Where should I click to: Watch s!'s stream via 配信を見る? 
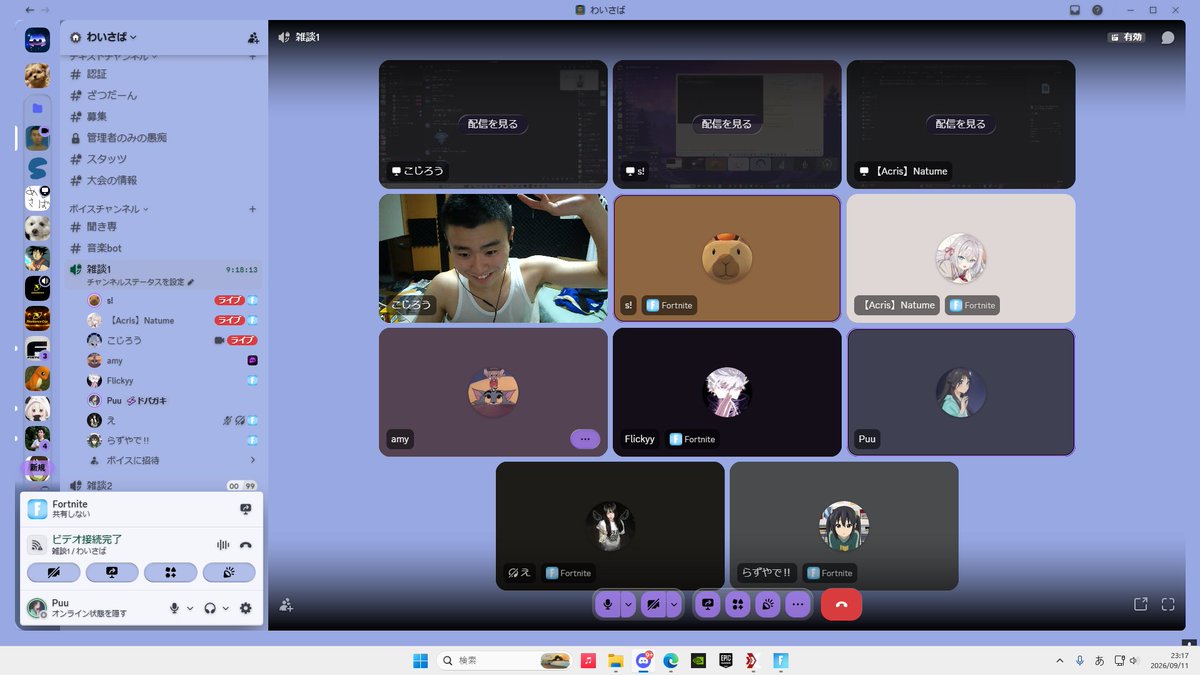click(727, 124)
